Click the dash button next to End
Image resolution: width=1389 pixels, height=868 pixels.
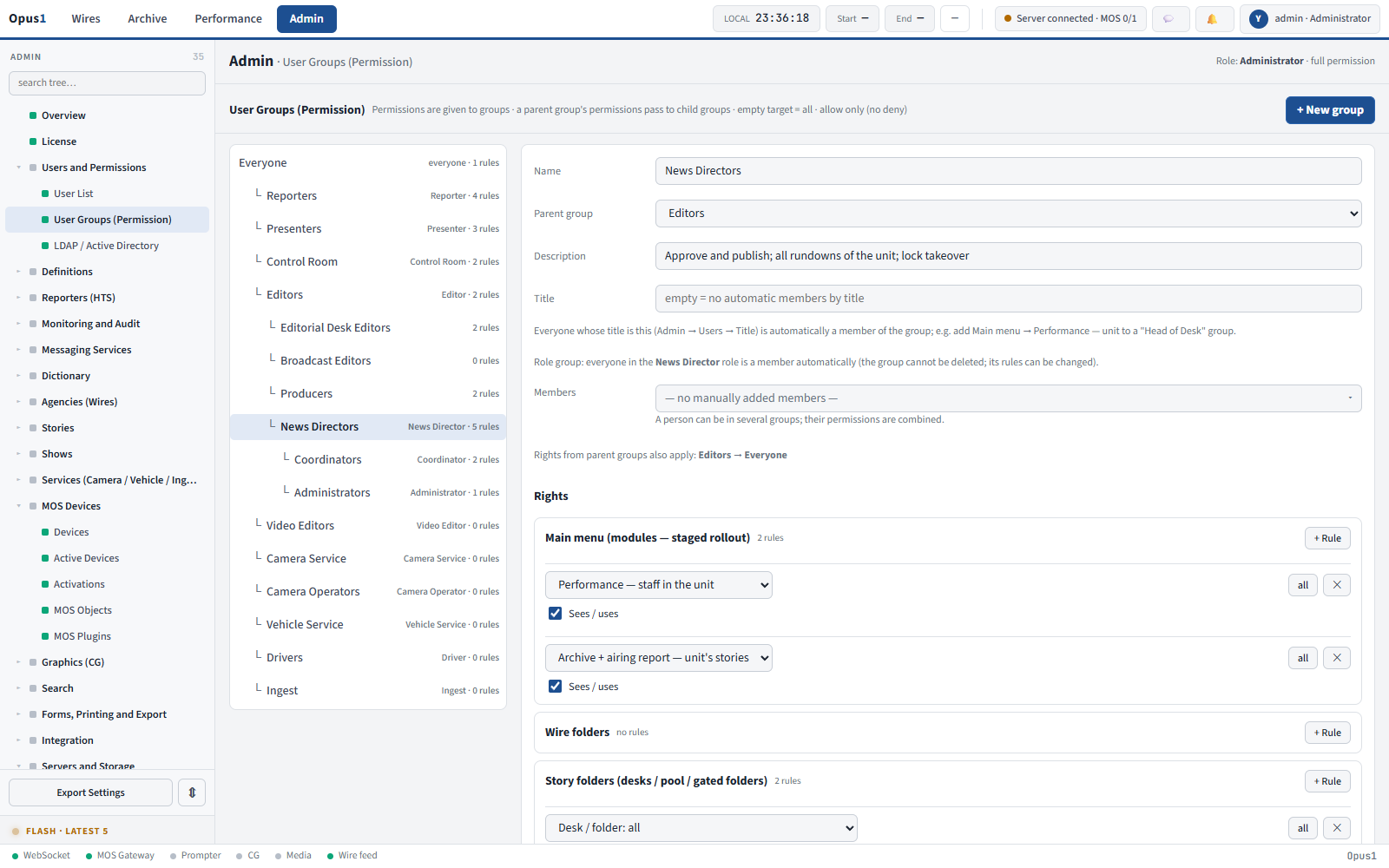(x=955, y=18)
